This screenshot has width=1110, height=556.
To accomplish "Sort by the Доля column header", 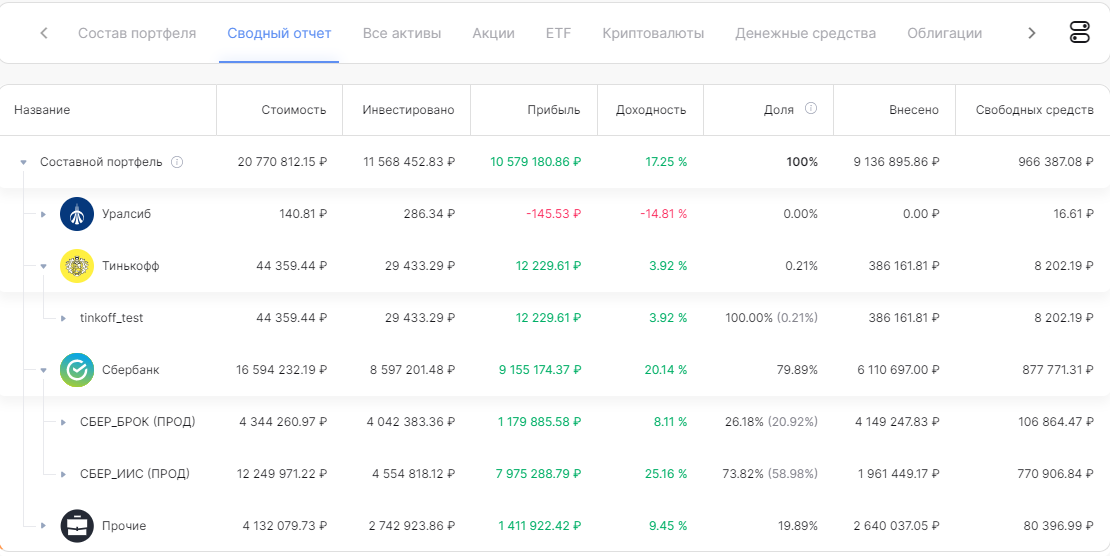I will coord(779,110).
